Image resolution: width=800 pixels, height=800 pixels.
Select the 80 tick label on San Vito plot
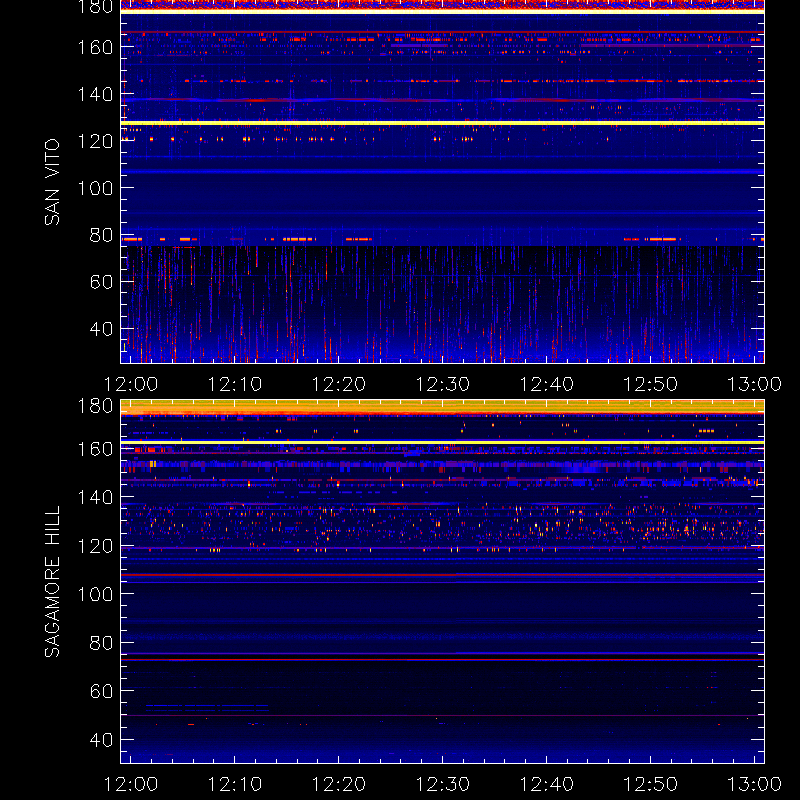point(101,235)
